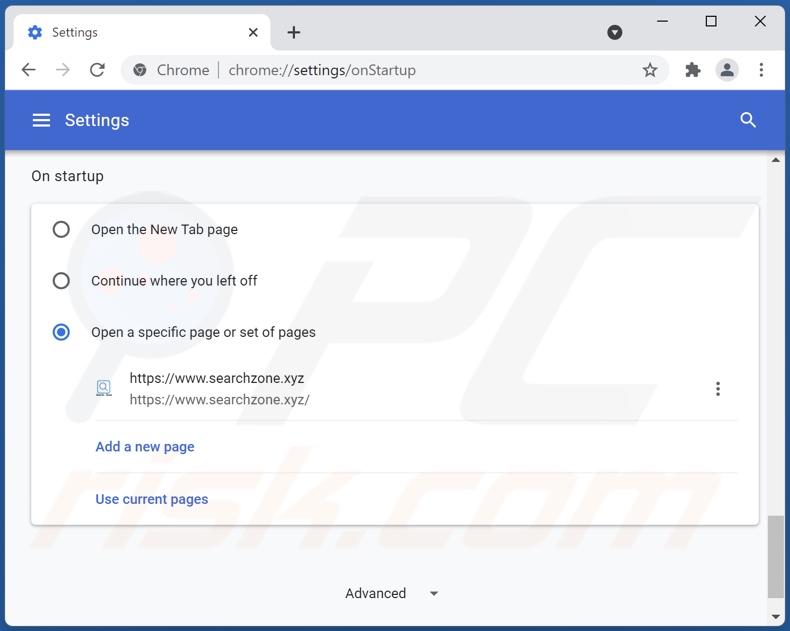Reload the current page
This screenshot has height=631, width=790.
[x=97, y=70]
